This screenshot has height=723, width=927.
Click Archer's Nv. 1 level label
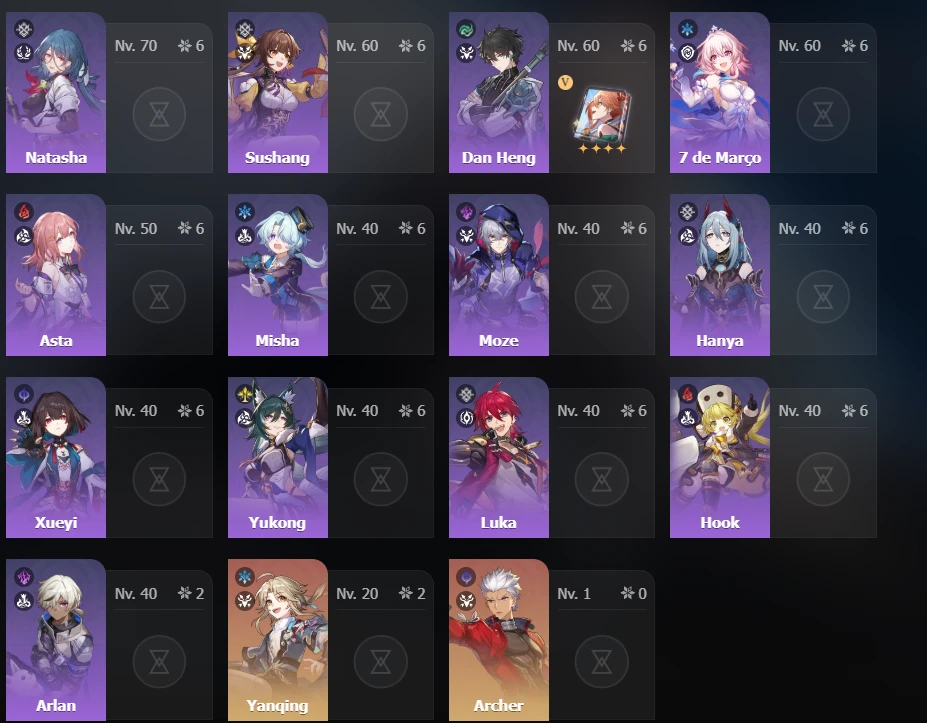click(573, 594)
